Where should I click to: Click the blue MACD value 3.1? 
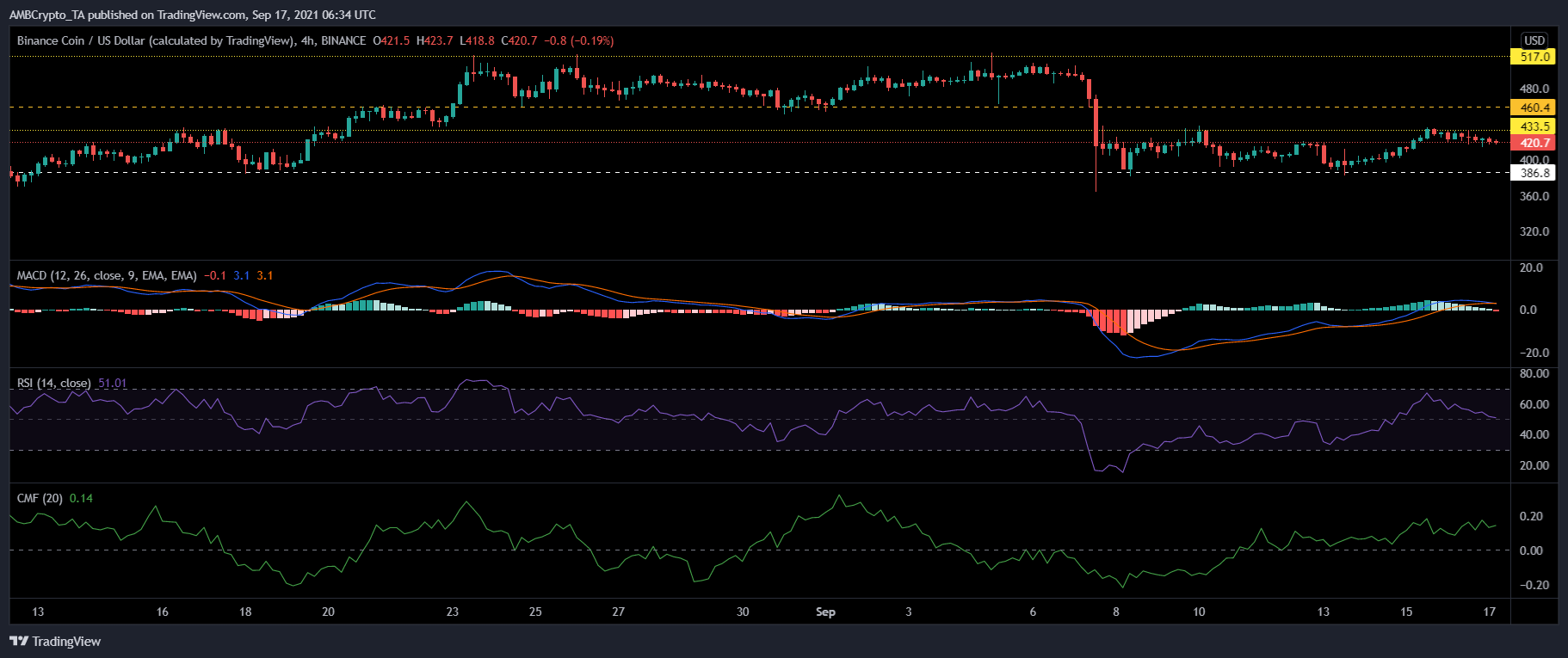[x=242, y=275]
